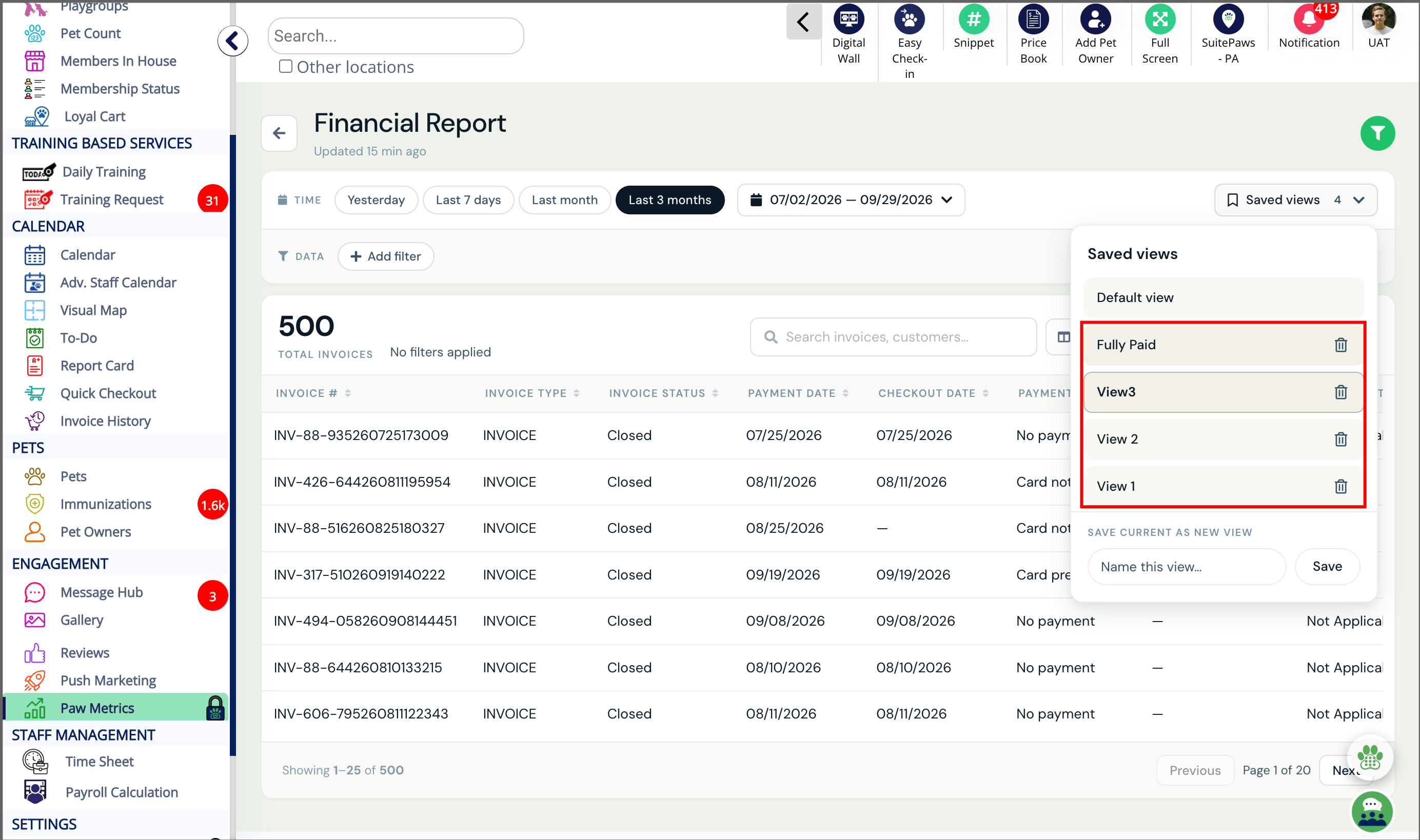1420x840 pixels.
Task: Click the Previous page button
Action: click(1195, 770)
